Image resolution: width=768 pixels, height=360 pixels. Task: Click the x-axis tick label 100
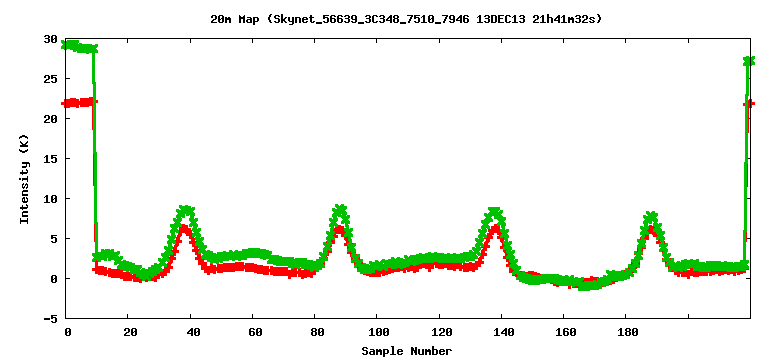(x=377, y=333)
